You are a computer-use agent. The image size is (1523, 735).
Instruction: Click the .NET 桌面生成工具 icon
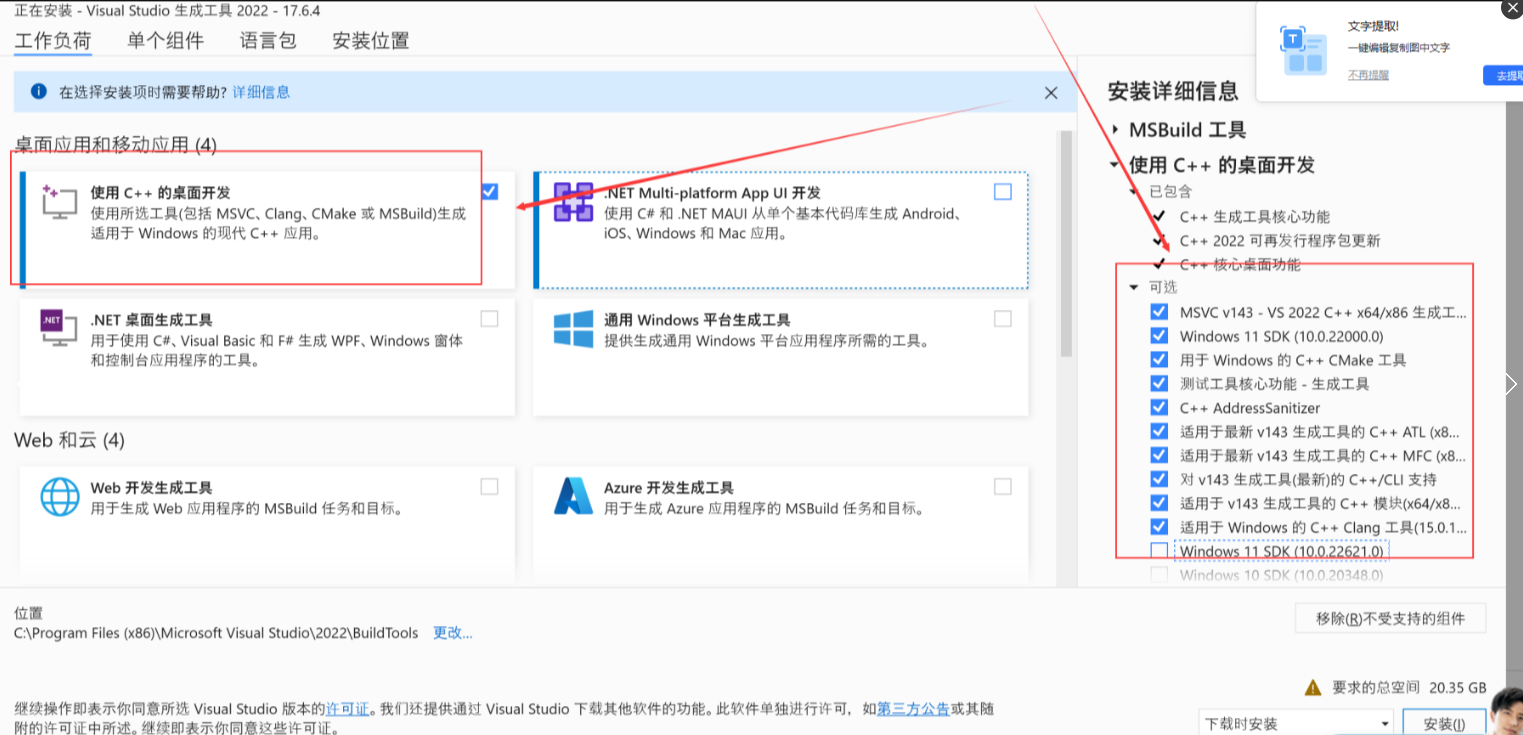59,328
